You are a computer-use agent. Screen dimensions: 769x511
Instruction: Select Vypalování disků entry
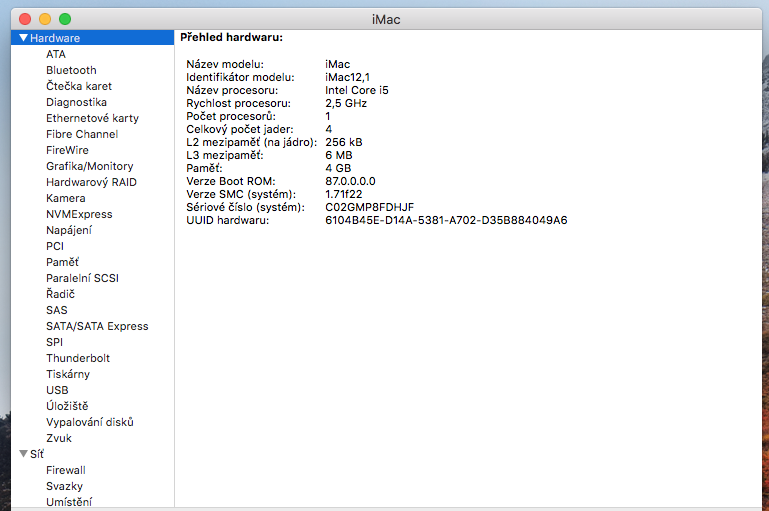90,422
